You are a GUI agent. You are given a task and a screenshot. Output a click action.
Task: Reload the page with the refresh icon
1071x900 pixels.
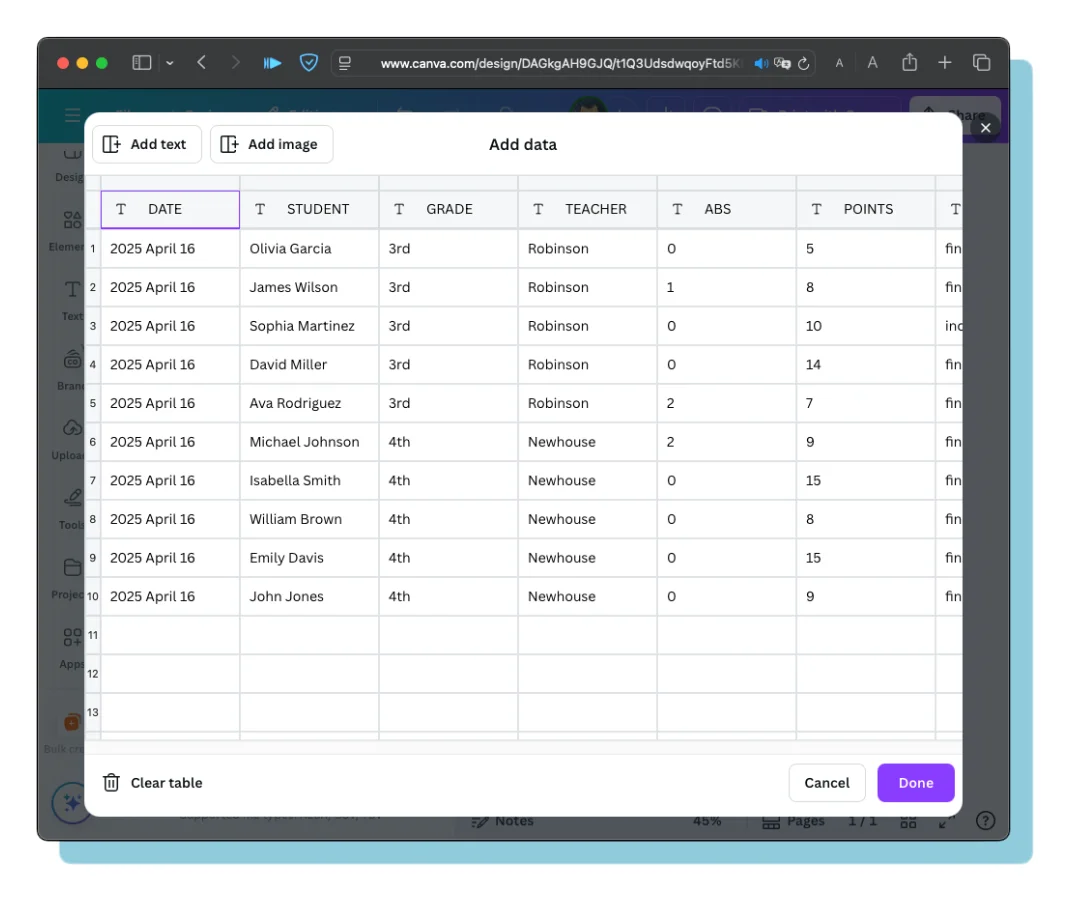pyautogui.click(x=804, y=64)
